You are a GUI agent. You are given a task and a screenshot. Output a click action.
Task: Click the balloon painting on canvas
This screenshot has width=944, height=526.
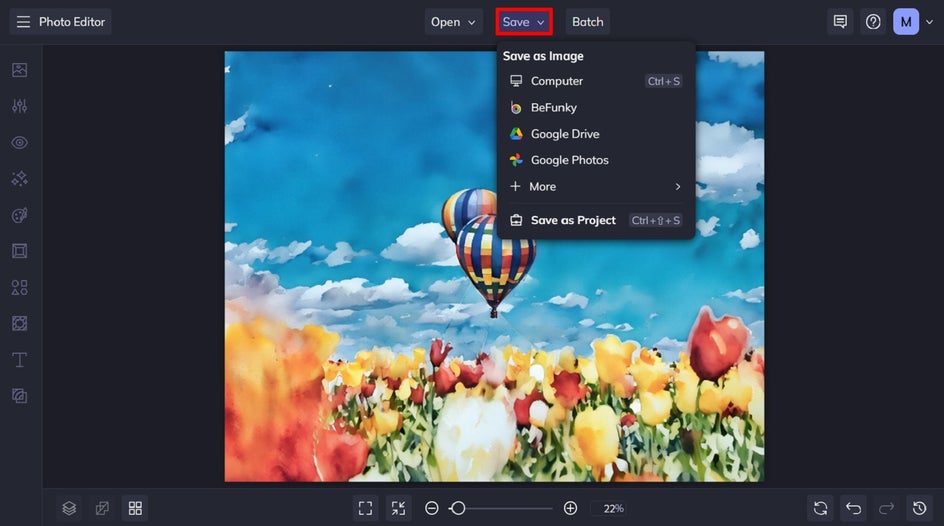494,266
